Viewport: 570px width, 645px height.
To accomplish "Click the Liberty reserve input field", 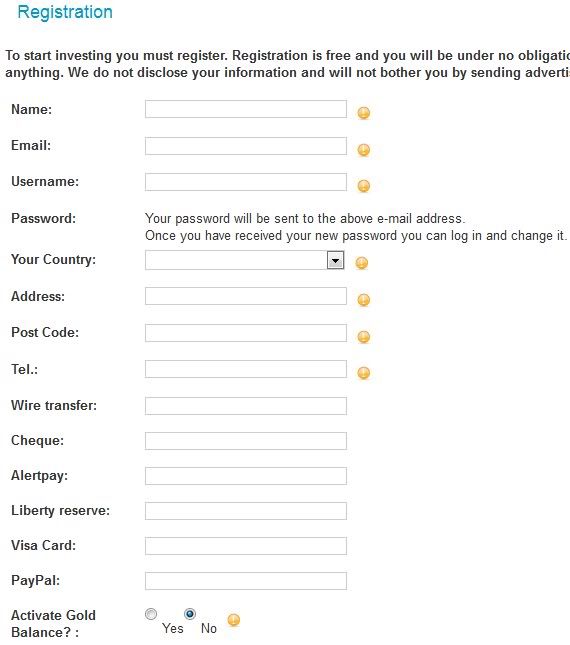I will (x=246, y=511).
